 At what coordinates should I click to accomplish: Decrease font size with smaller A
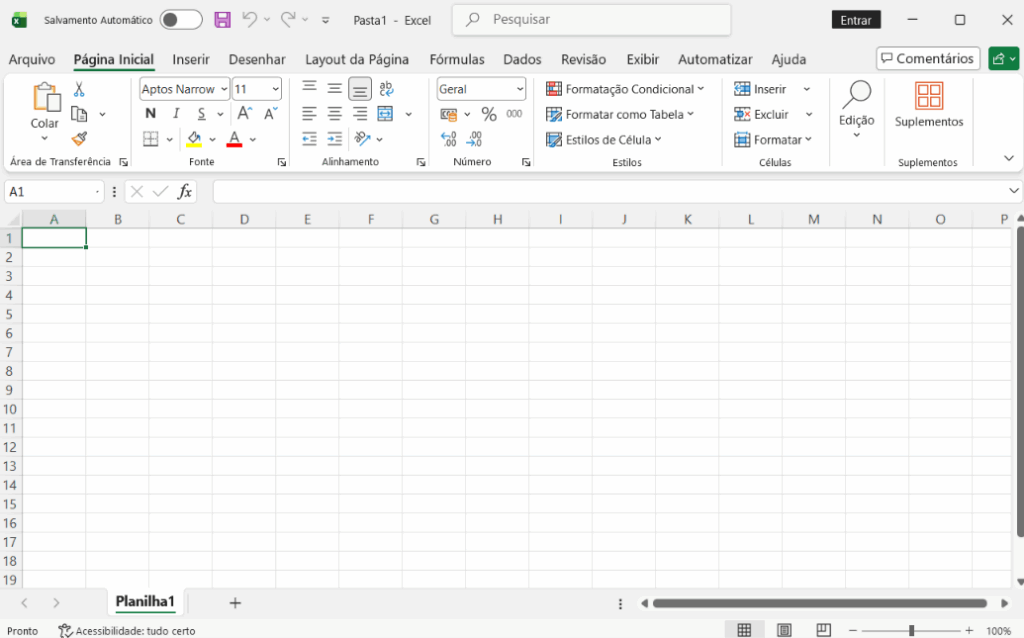pyautogui.click(x=270, y=114)
